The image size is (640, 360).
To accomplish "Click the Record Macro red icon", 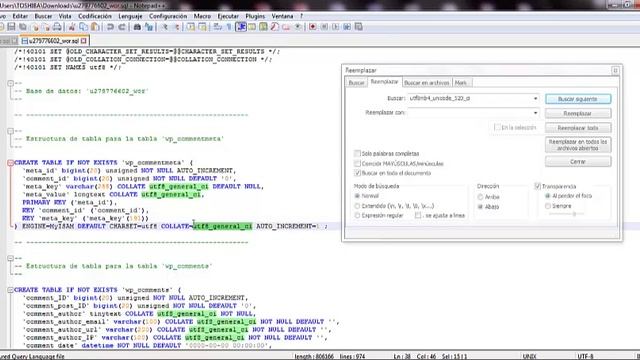I will pos(313,27).
